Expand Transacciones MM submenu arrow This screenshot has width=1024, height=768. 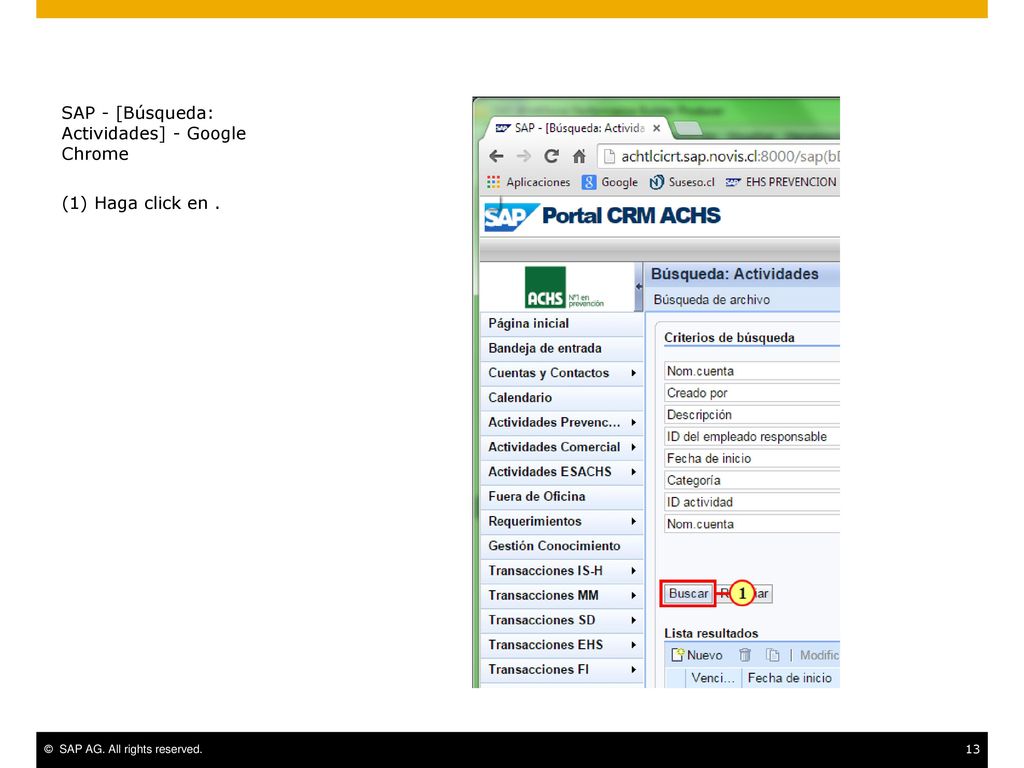633,596
